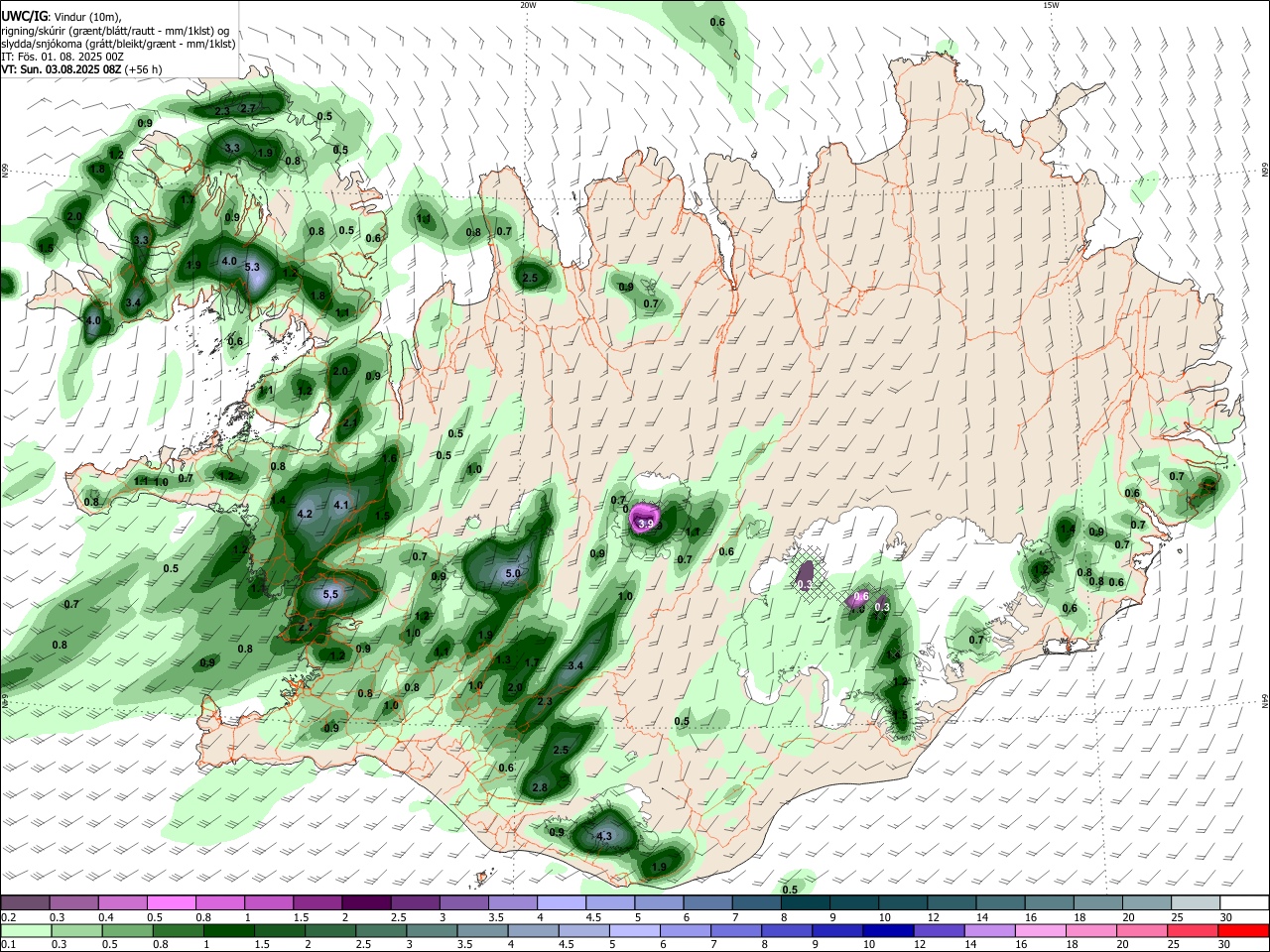Click the 'VT: Sun. 03.08.2025 08Z (+56 h)' line
The height and width of the screenshot is (952, 1270).
click(x=81, y=69)
